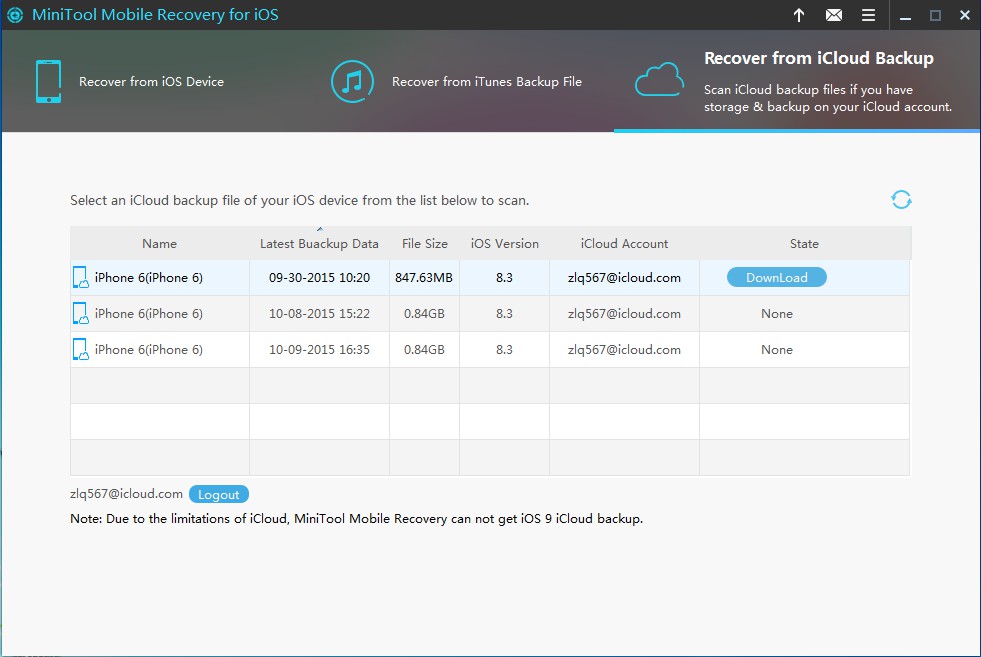Click device icon of 10-08-2015 backup row
This screenshot has width=981, height=657.
[80, 313]
